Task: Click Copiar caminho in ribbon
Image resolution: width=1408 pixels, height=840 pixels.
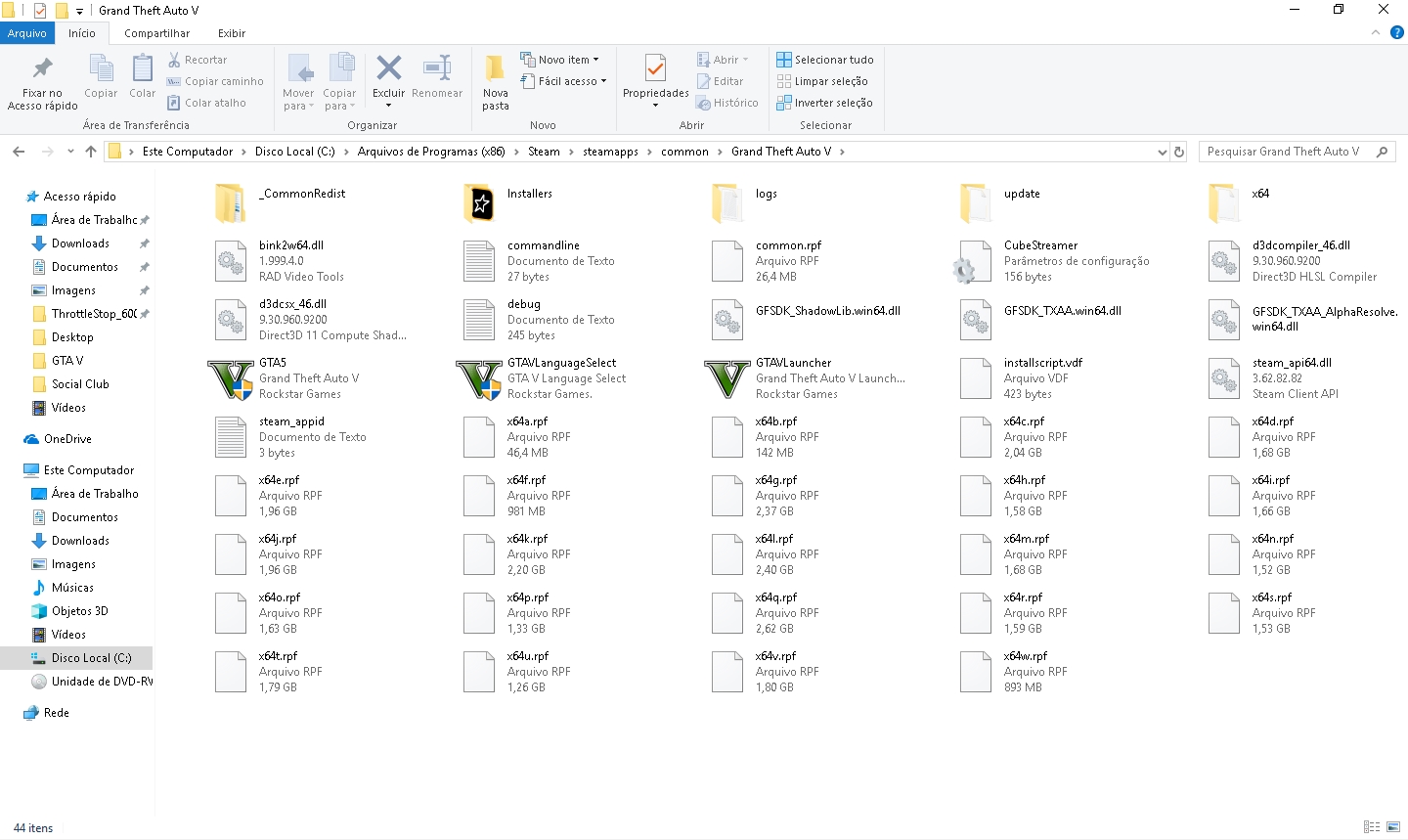Action: pyautogui.click(x=215, y=81)
